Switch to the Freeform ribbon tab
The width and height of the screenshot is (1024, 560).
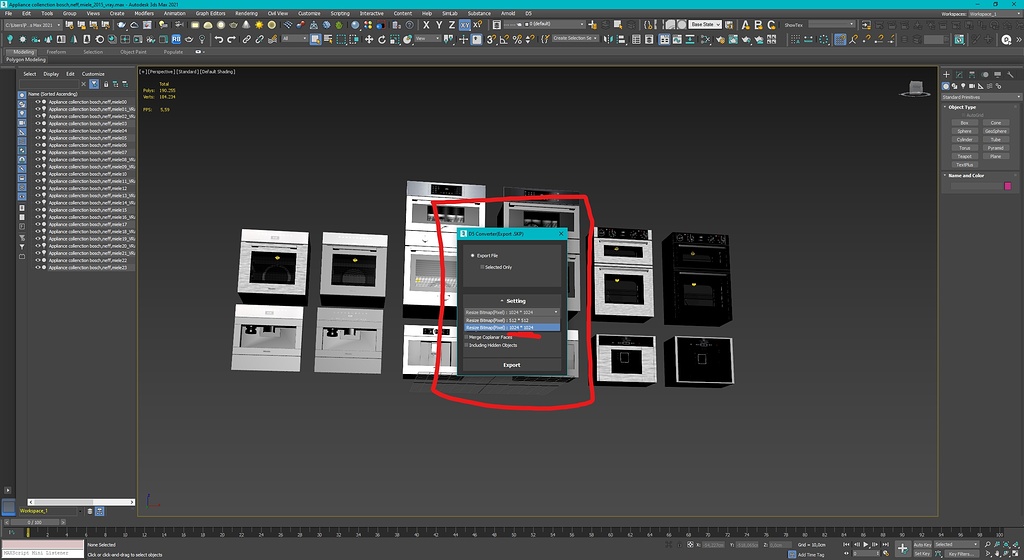click(x=56, y=52)
